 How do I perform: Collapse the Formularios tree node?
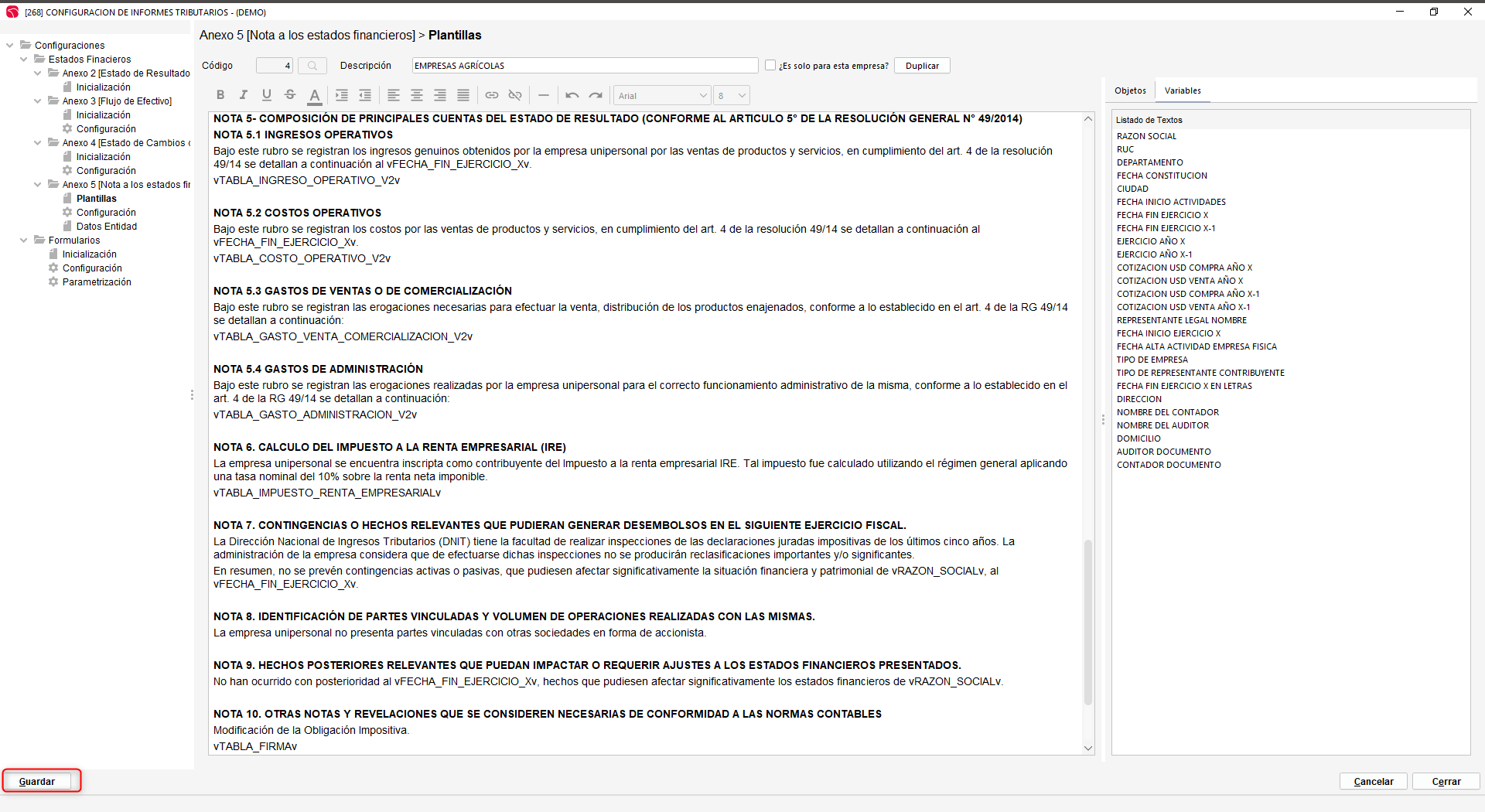pyautogui.click(x=24, y=241)
